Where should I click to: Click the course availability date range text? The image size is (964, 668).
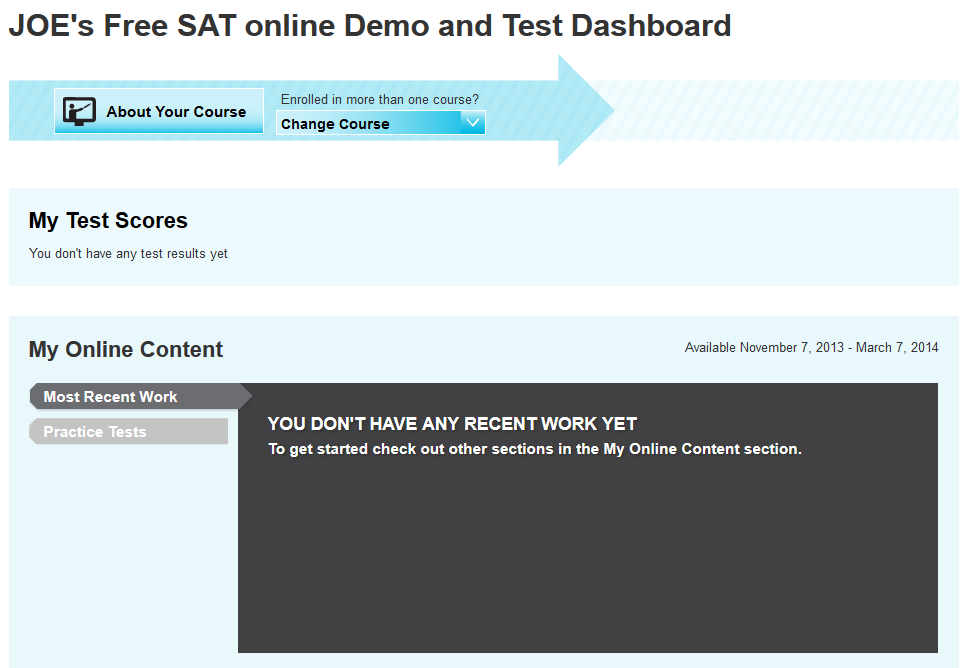click(x=811, y=348)
